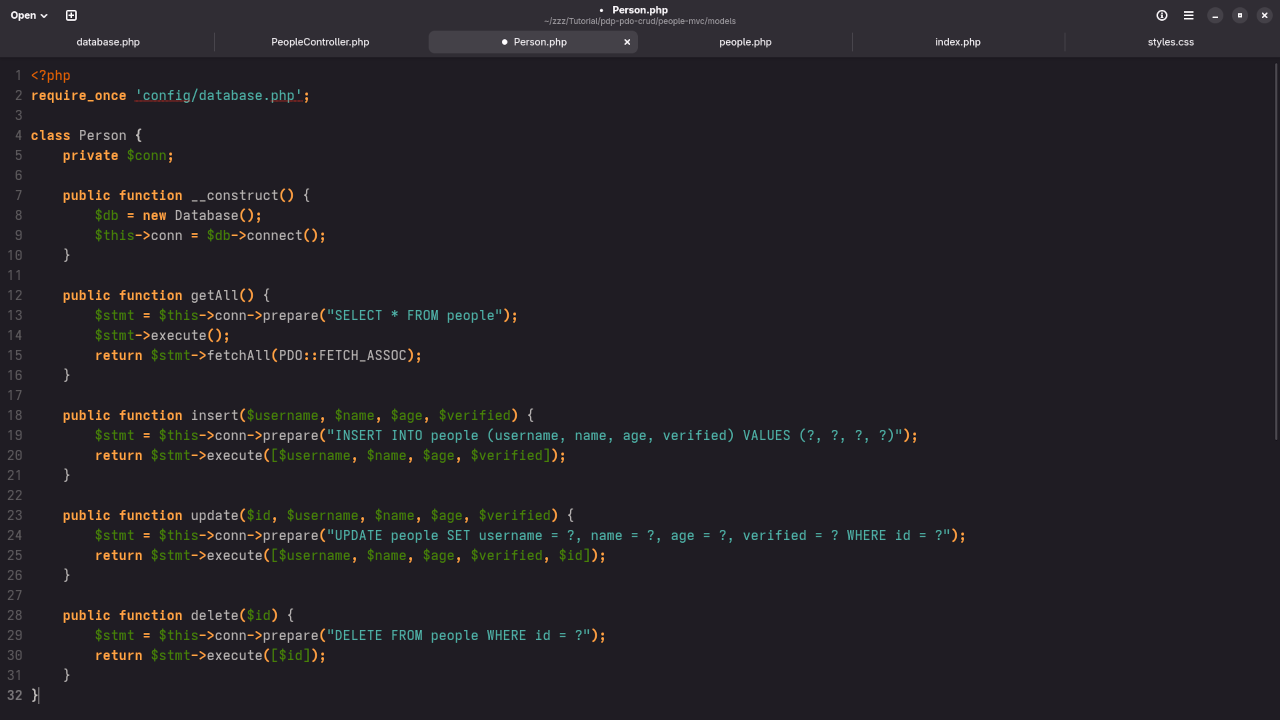This screenshot has height=720, width=1280.
Task: Minimize the text editor window
Action: (x=1215, y=15)
